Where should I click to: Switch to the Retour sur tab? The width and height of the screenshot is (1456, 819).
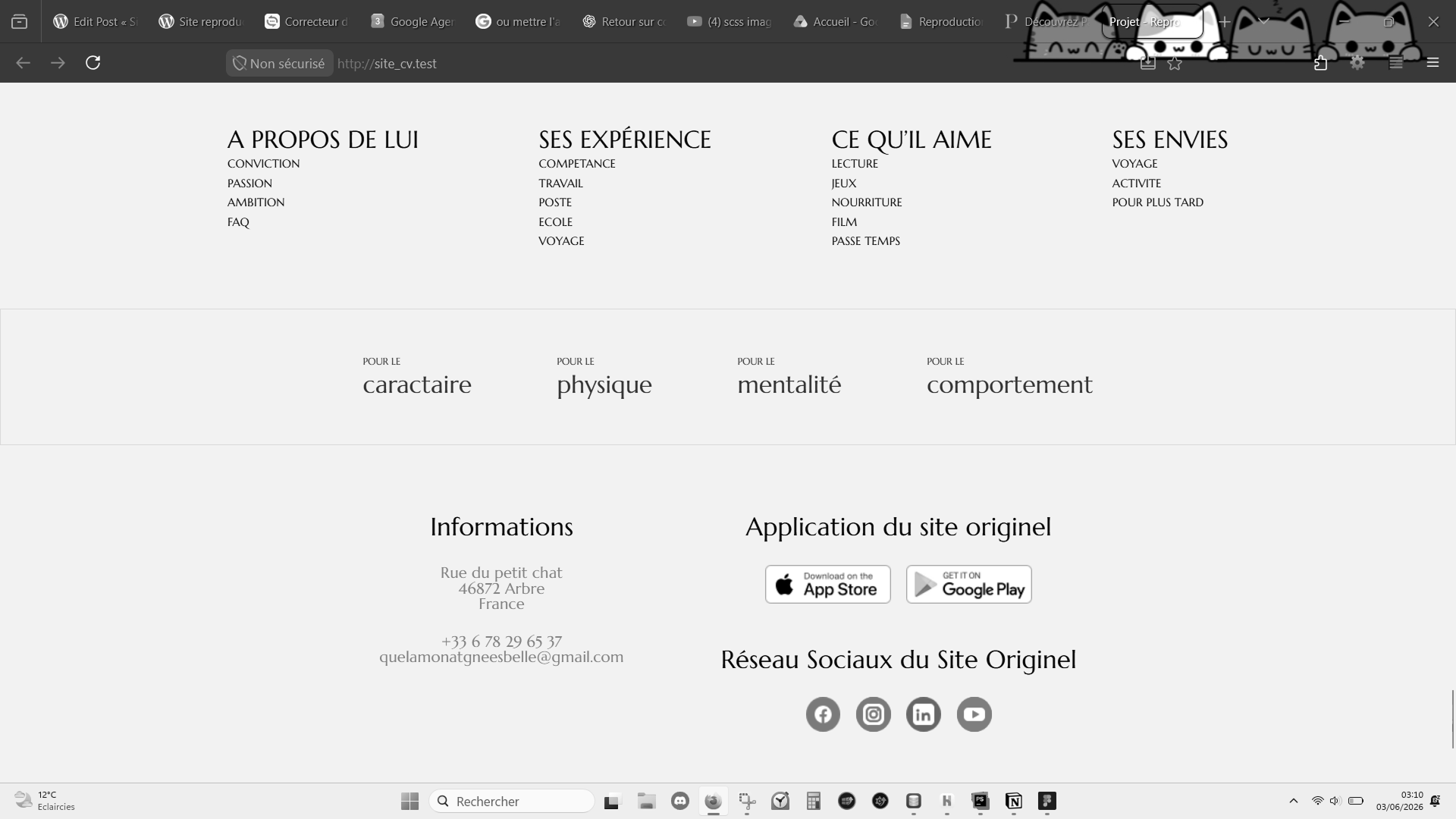point(623,22)
